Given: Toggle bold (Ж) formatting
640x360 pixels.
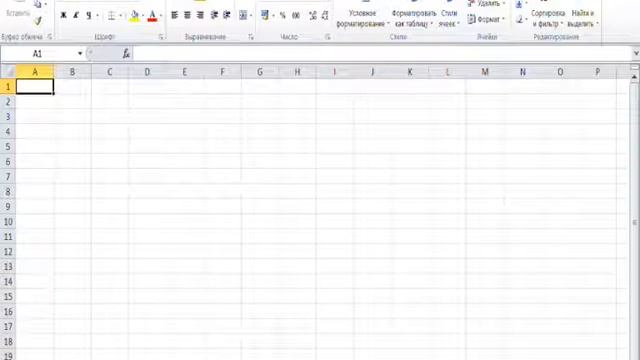Looking at the screenshot, I should pos(63,16).
